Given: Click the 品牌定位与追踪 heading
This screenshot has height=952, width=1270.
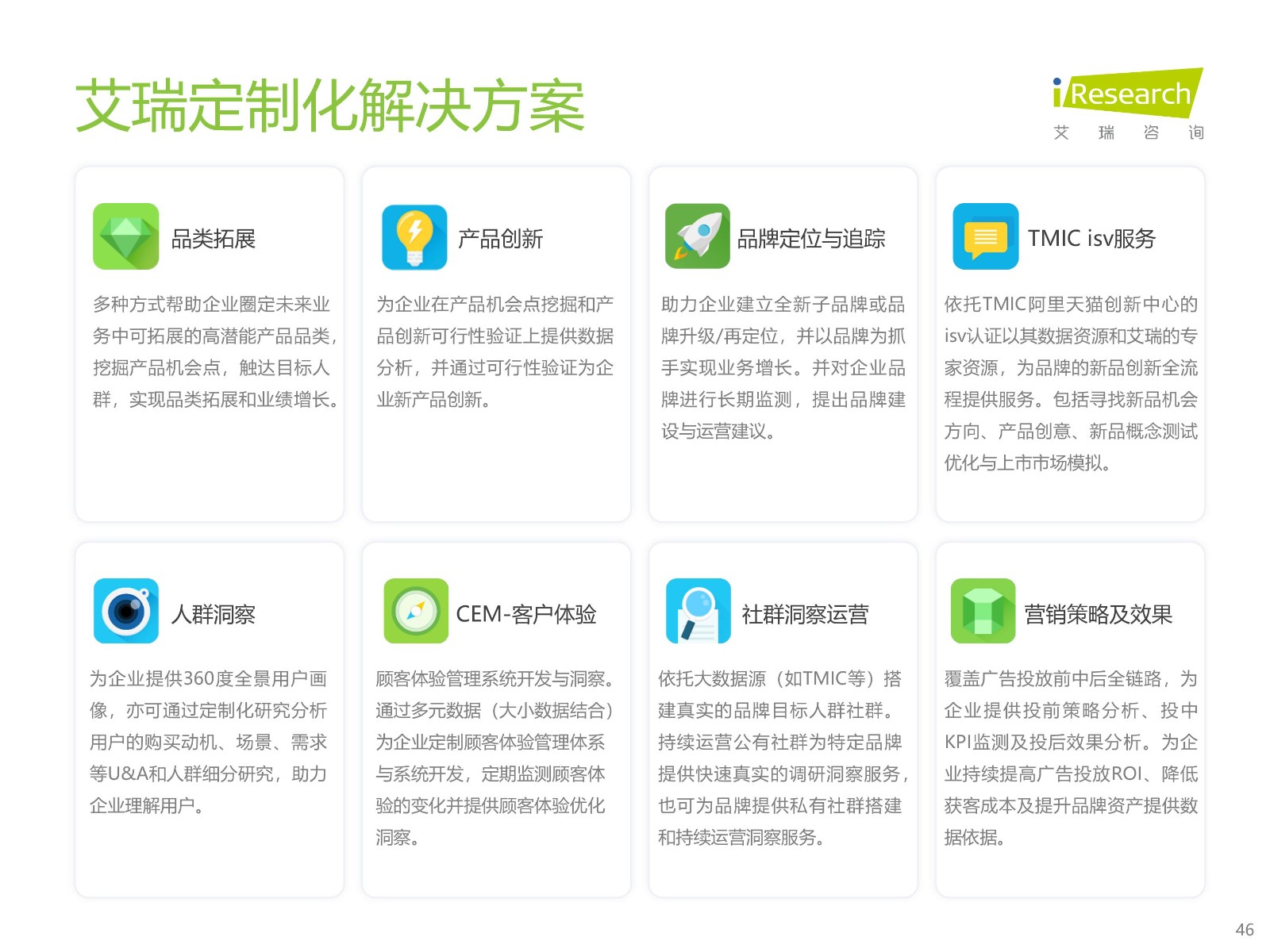Looking at the screenshot, I should pyautogui.click(x=811, y=239).
